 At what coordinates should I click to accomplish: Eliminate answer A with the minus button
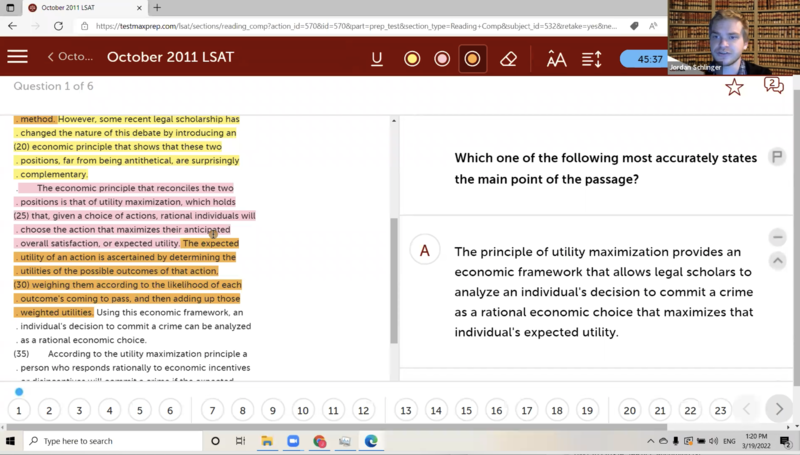777,238
